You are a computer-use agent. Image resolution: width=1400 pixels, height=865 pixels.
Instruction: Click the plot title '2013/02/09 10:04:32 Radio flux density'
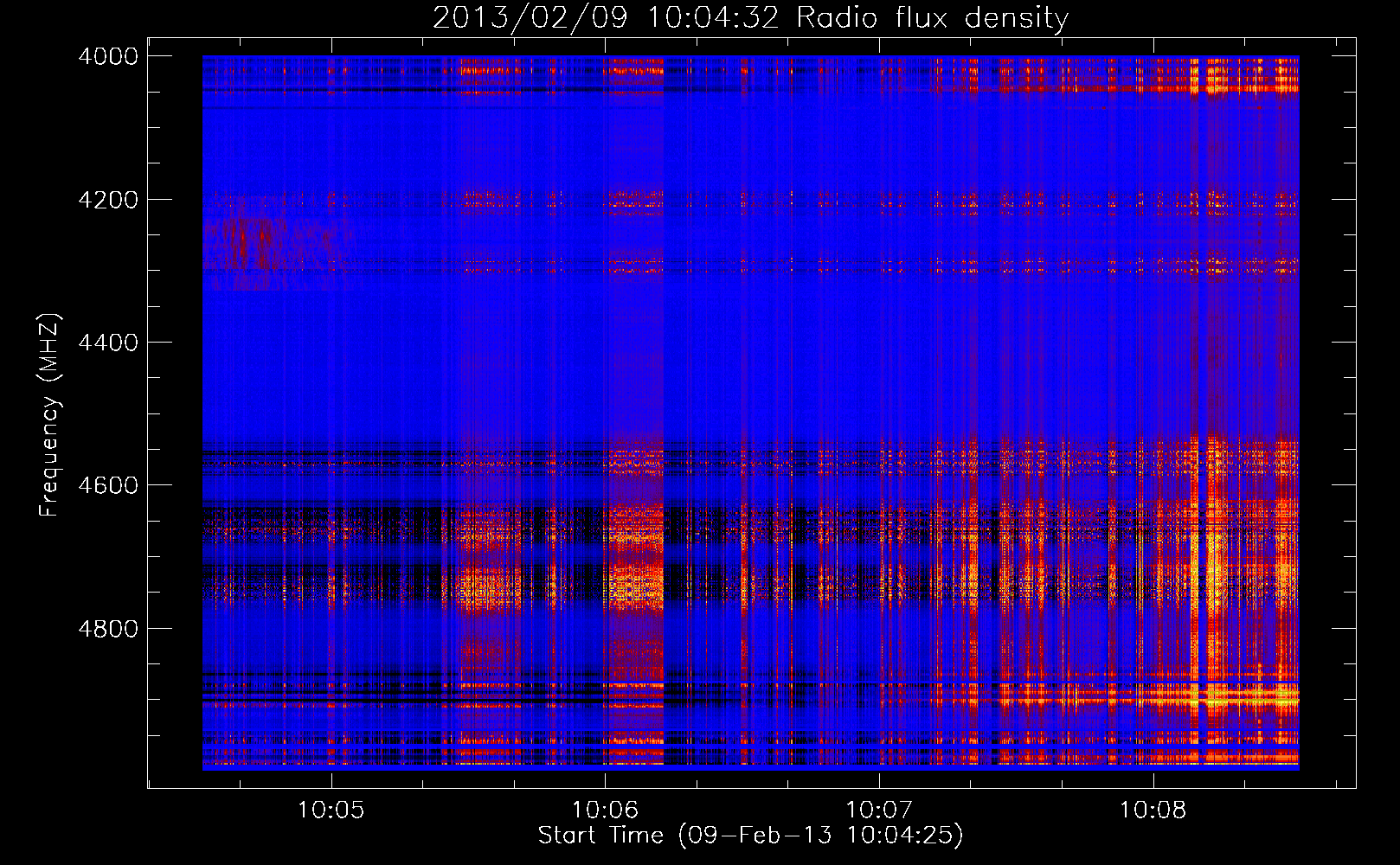(x=750, y=18)
